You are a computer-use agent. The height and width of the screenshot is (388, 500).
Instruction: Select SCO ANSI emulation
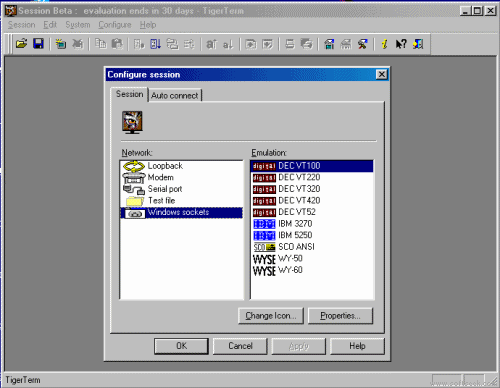(x=312, y=247)
